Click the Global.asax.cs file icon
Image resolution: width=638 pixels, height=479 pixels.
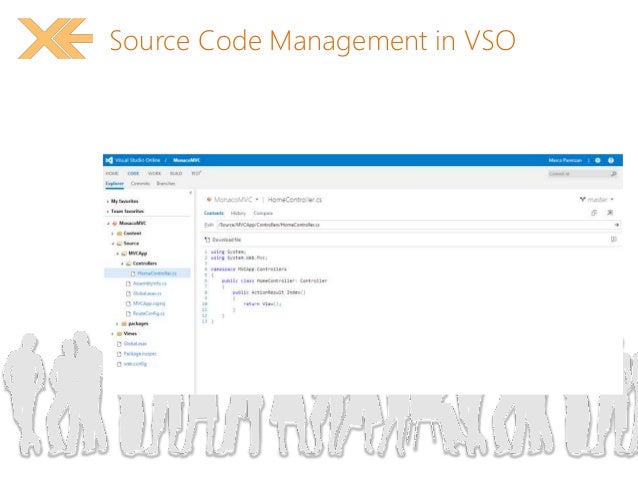pos(128,294)
